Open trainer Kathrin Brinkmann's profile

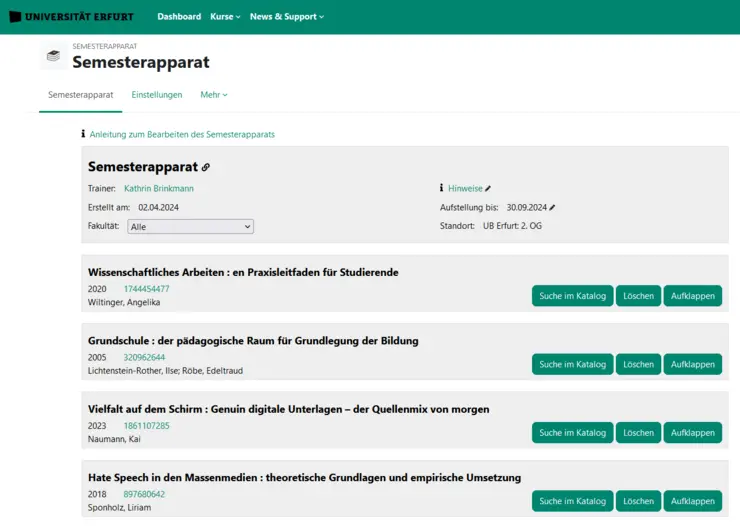[x=159, y=188]
